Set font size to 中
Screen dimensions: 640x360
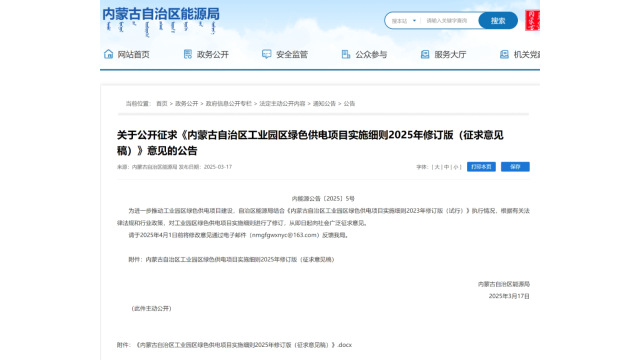(447, 167)
